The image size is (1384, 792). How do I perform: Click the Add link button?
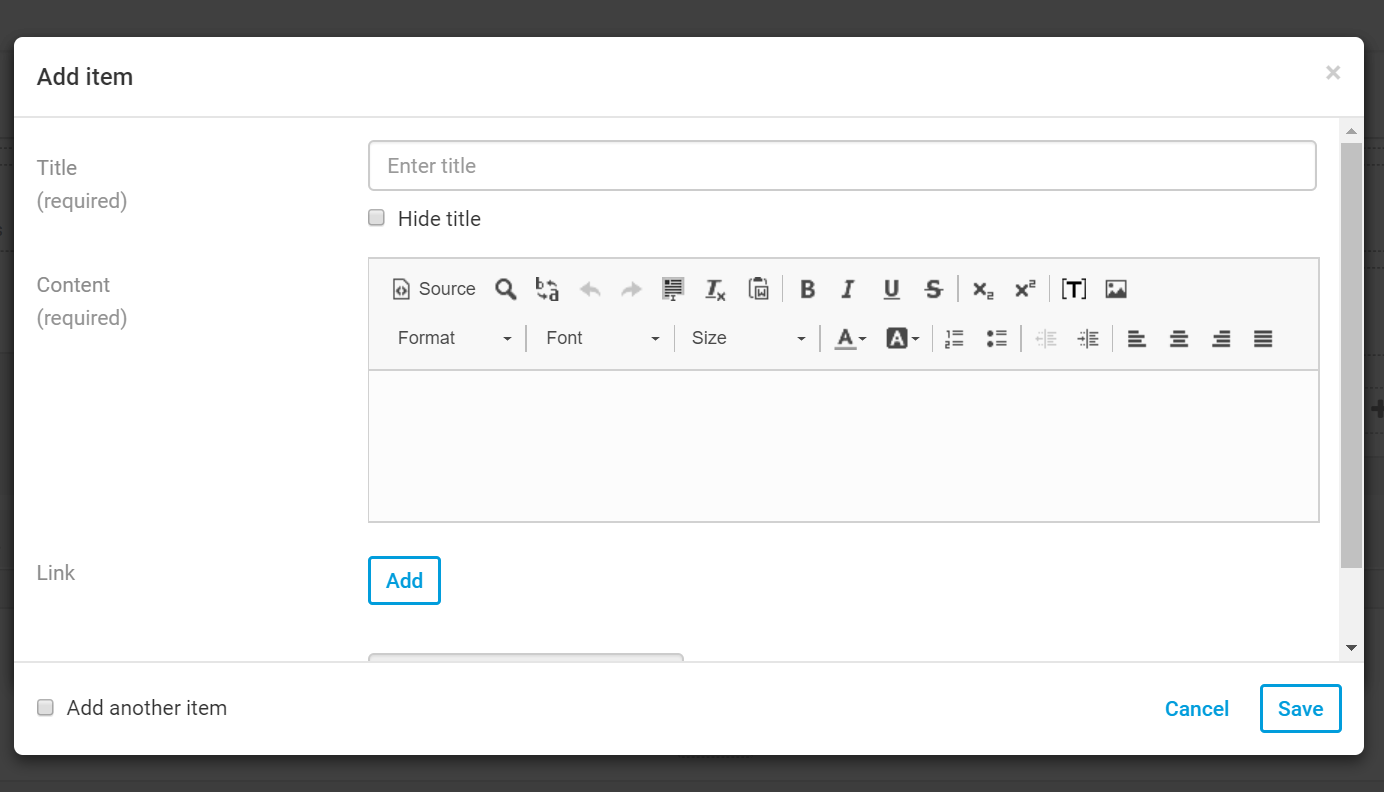coord(404,581)
